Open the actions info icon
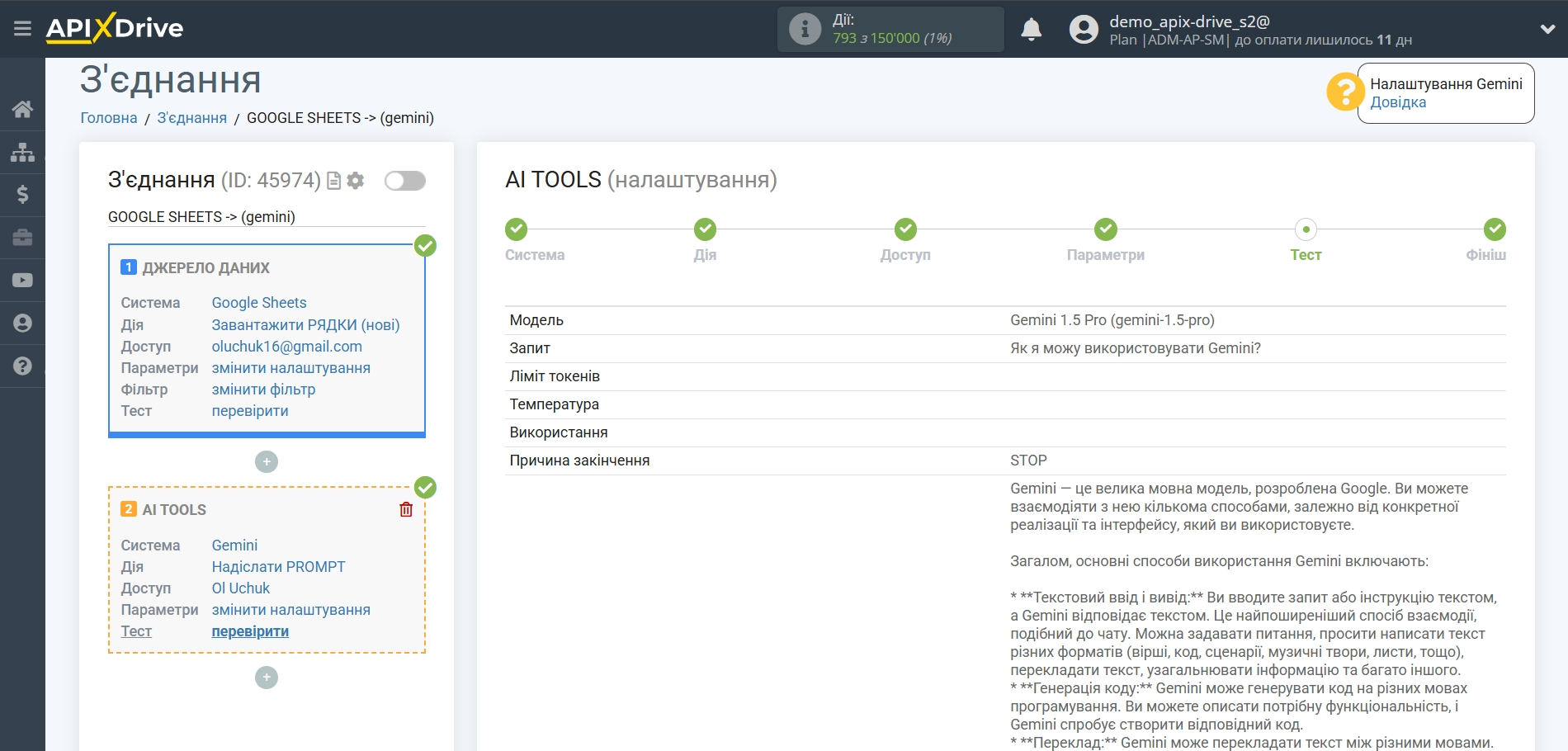 [x=805, y=29]
